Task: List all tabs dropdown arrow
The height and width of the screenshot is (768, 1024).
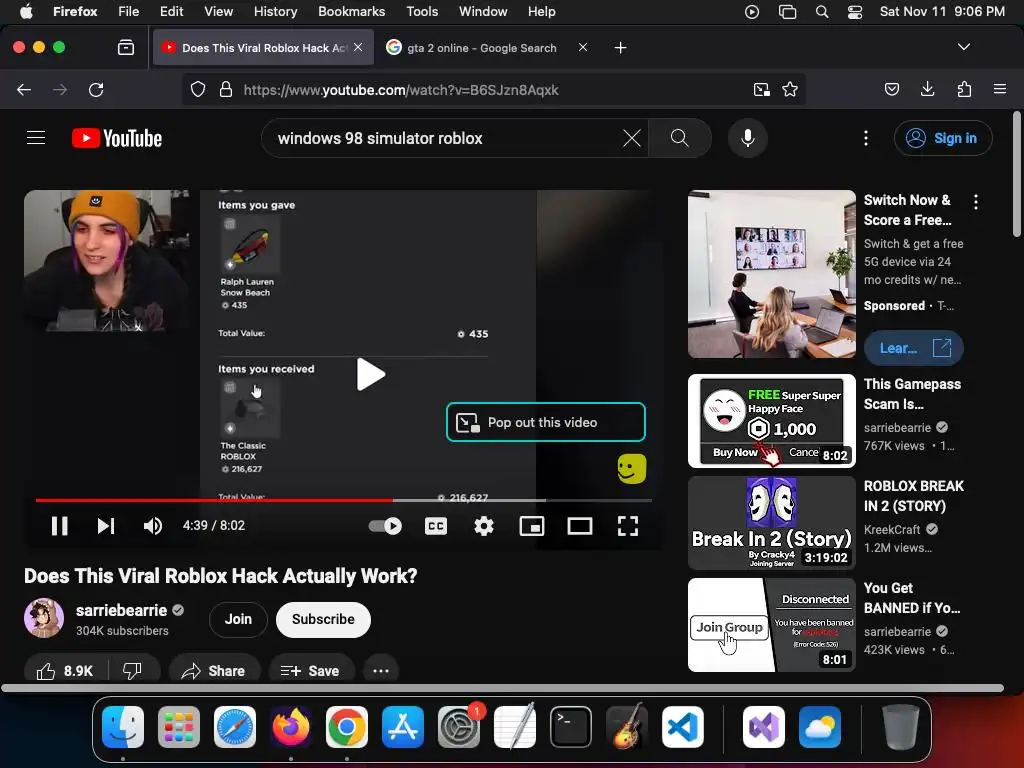Action: click(963, 47)
